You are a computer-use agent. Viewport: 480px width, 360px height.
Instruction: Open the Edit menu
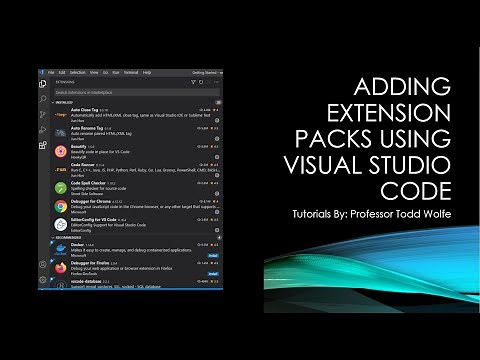tap(62, 73)
